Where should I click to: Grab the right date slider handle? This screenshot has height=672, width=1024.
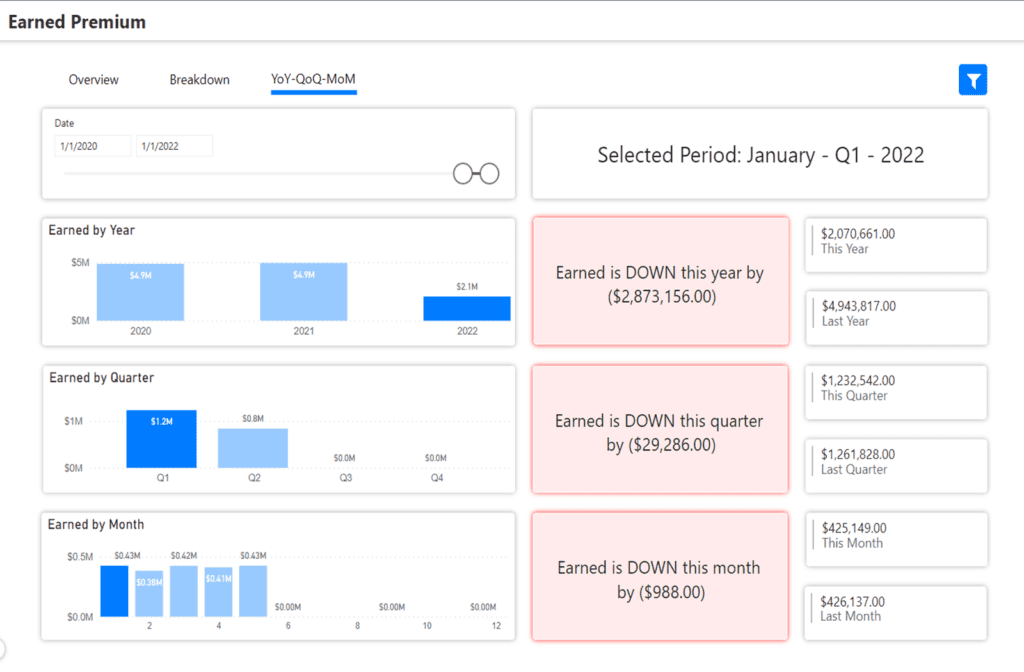(490, 174)
